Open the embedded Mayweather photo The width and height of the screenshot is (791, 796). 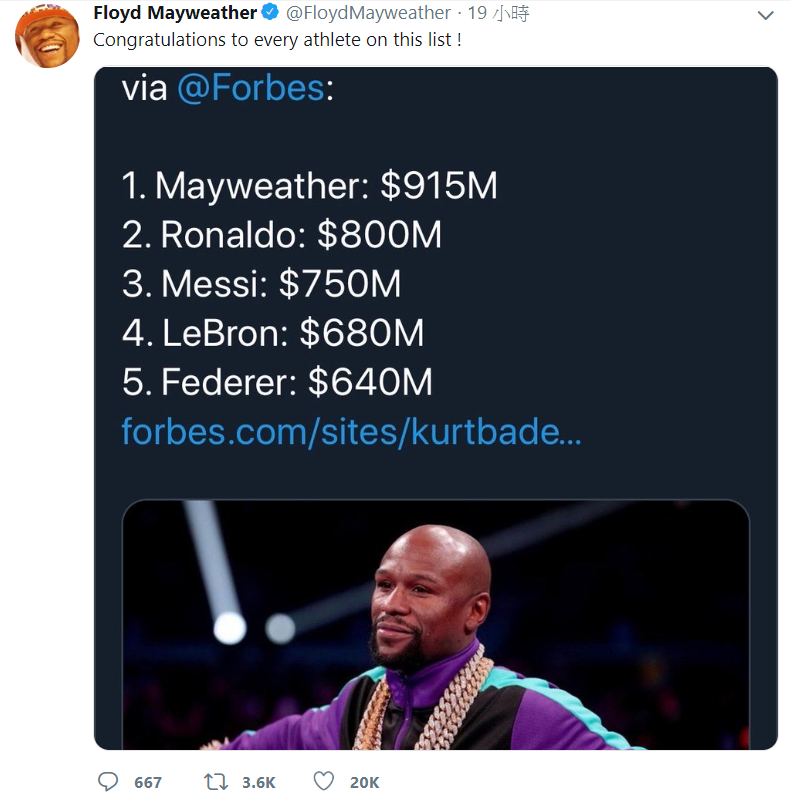click(x=436, y=624)
